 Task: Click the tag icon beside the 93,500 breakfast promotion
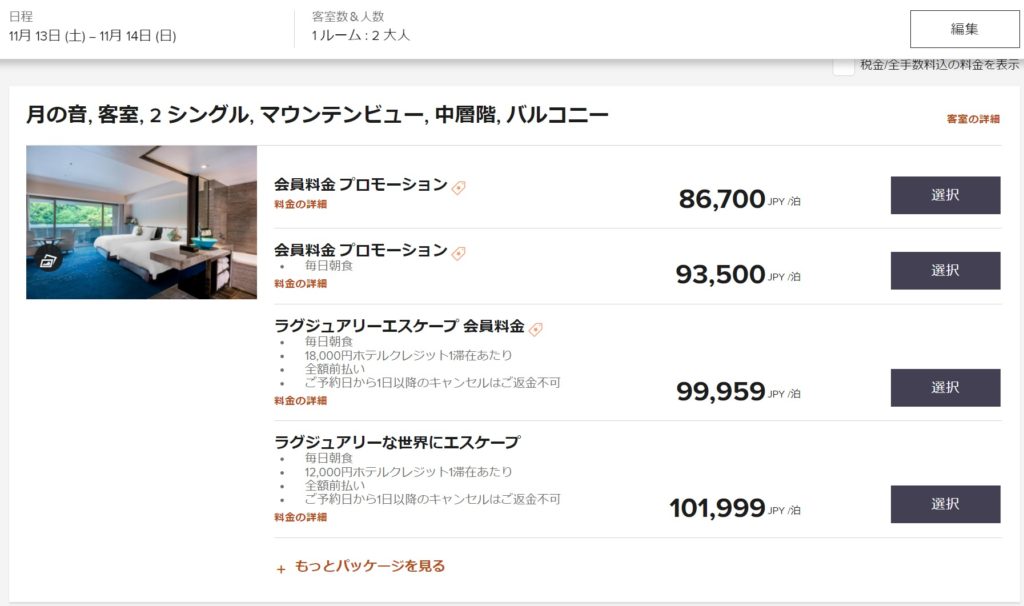[459, 253]
